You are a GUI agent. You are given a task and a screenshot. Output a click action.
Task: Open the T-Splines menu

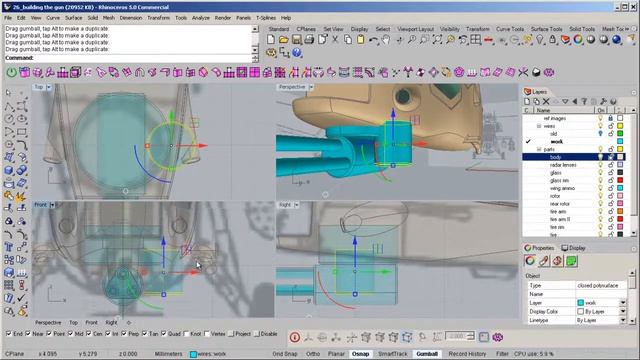[266, 18]
